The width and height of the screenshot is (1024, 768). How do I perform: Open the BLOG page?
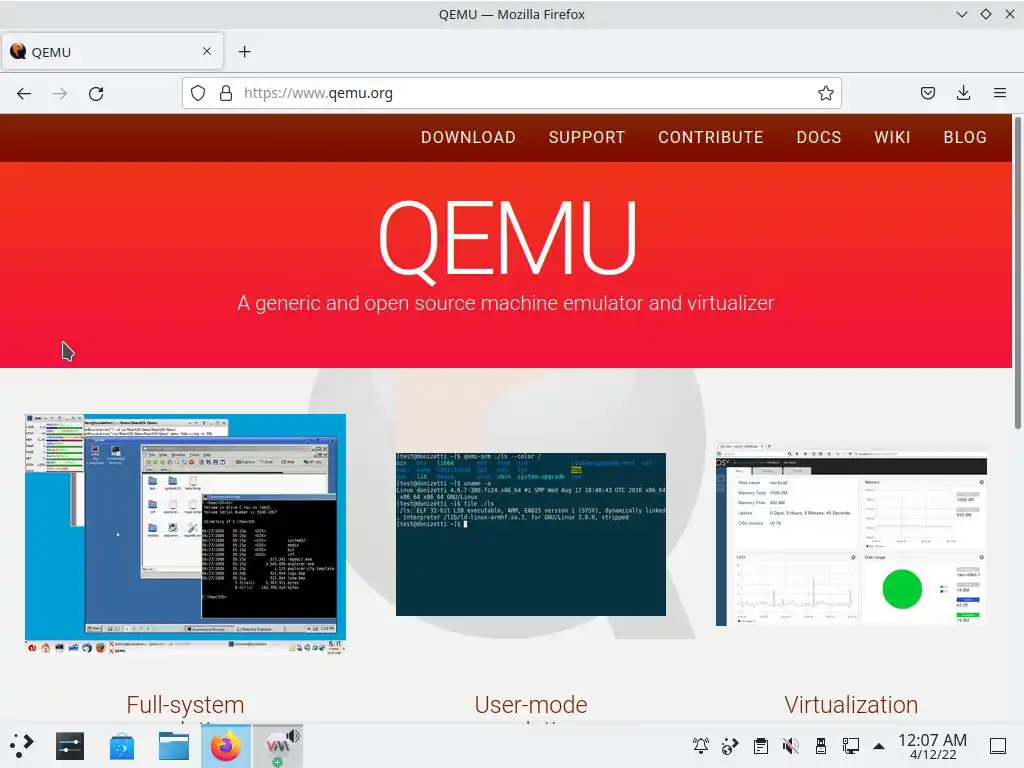[965, 137]
